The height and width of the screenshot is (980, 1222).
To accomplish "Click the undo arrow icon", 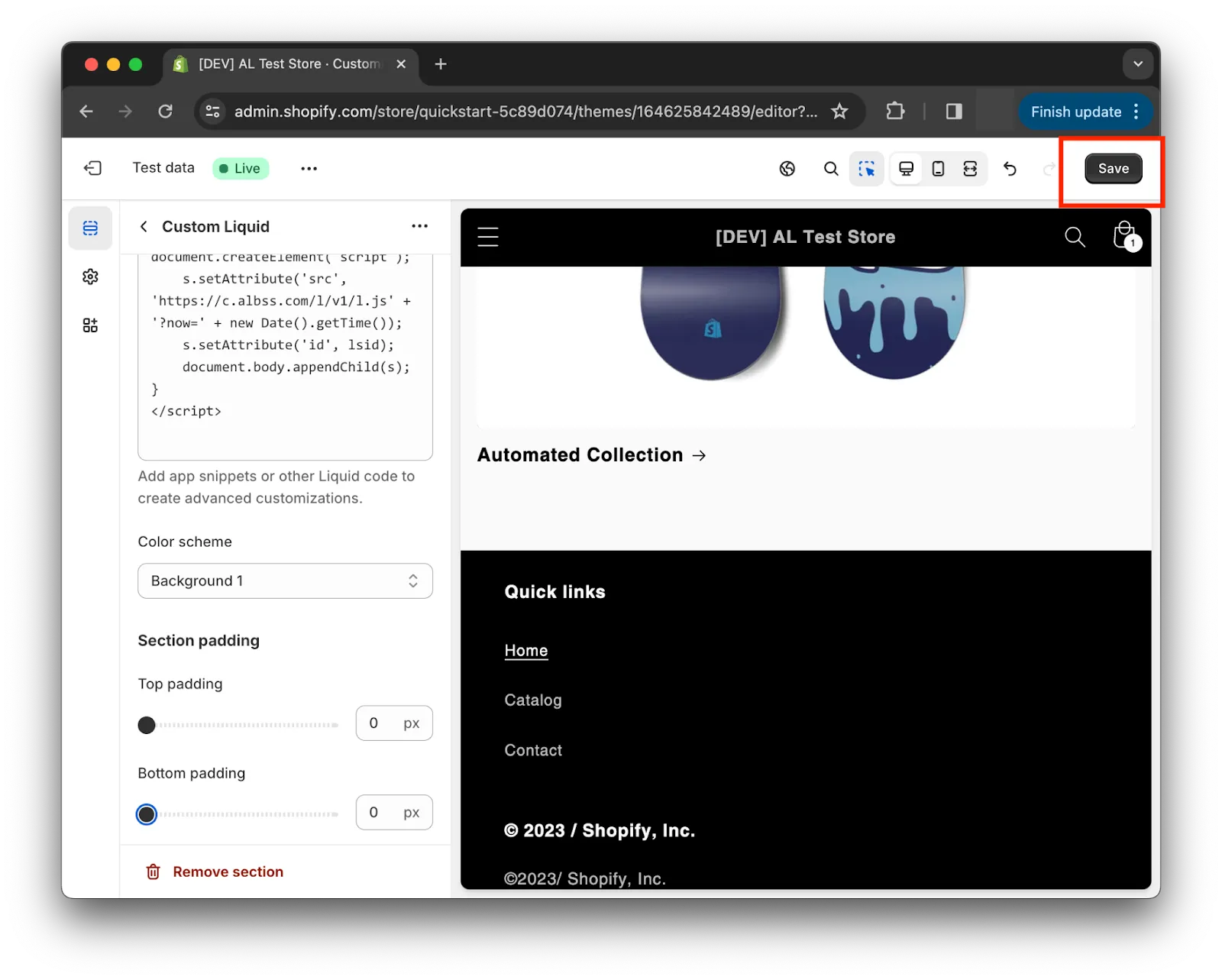I will [1010, 169].
